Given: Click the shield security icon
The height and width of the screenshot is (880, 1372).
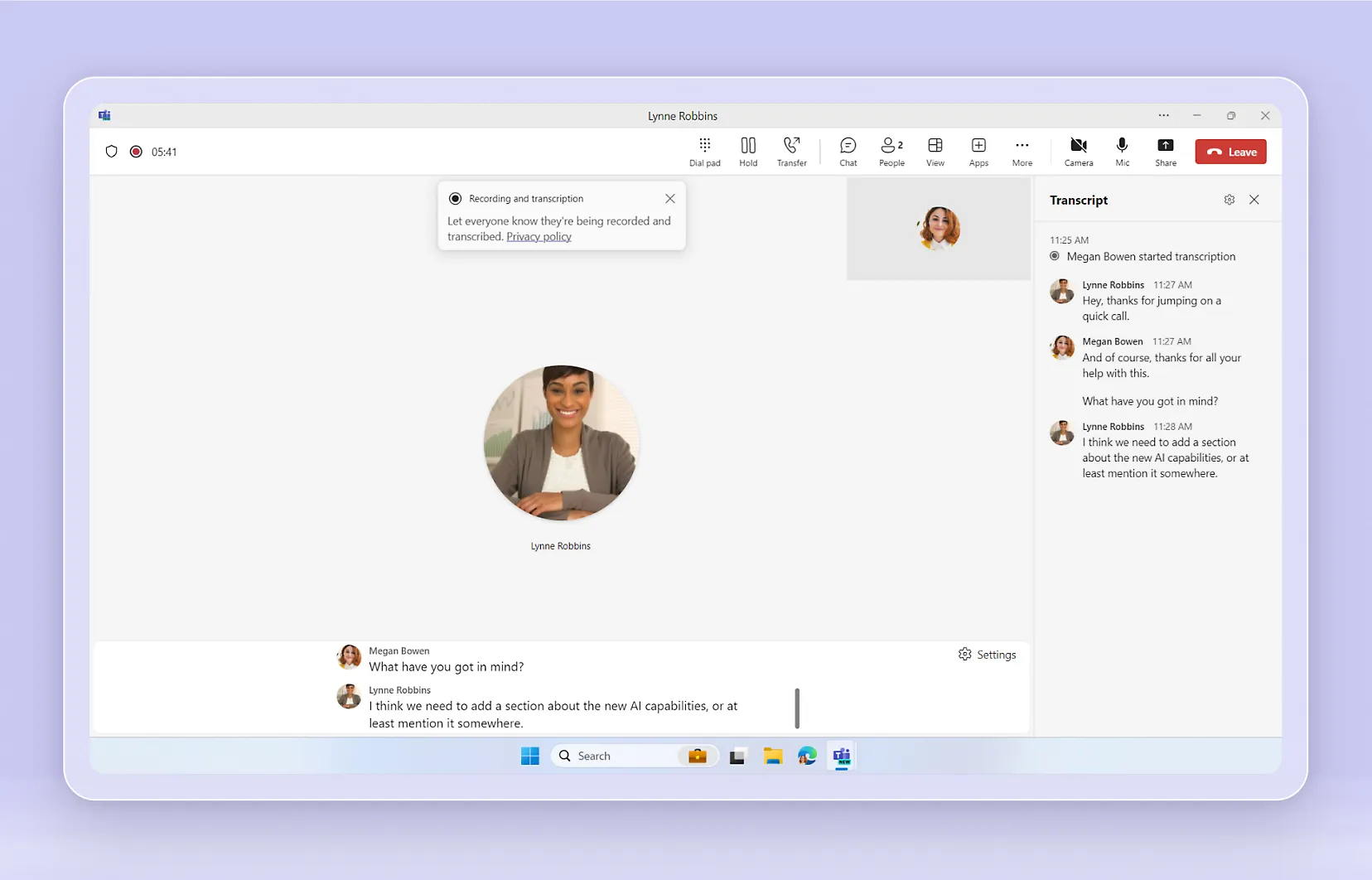Looking at the screenshot, I should coord(112,152).
